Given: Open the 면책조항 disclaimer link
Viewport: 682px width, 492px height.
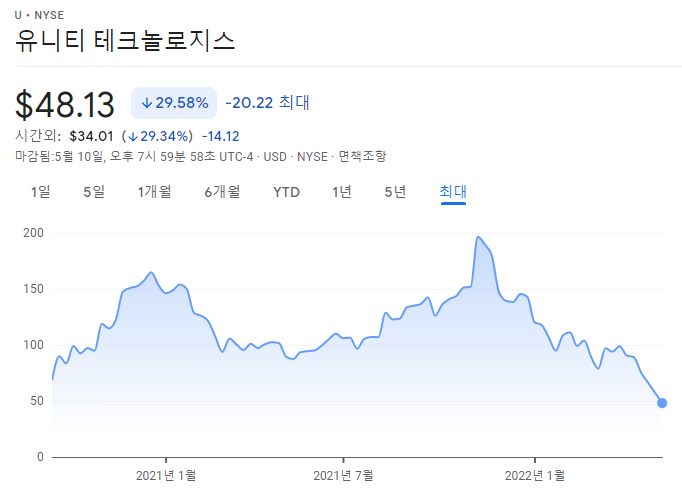Looking at the screenshot, I should tap(362, 157).
